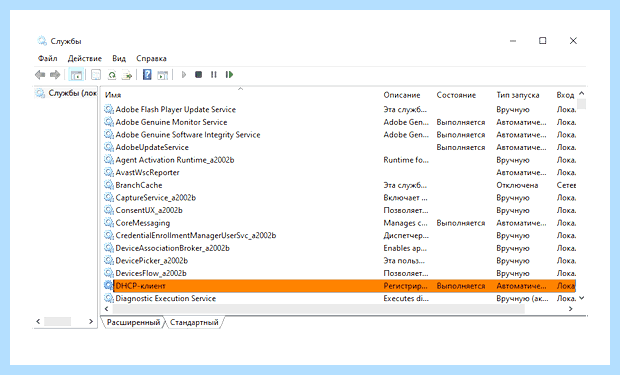Select the CaptureService_a2002b row
The height and width of the screenshot is (375, 620).
pyautogui.click(x=340, y=197)
